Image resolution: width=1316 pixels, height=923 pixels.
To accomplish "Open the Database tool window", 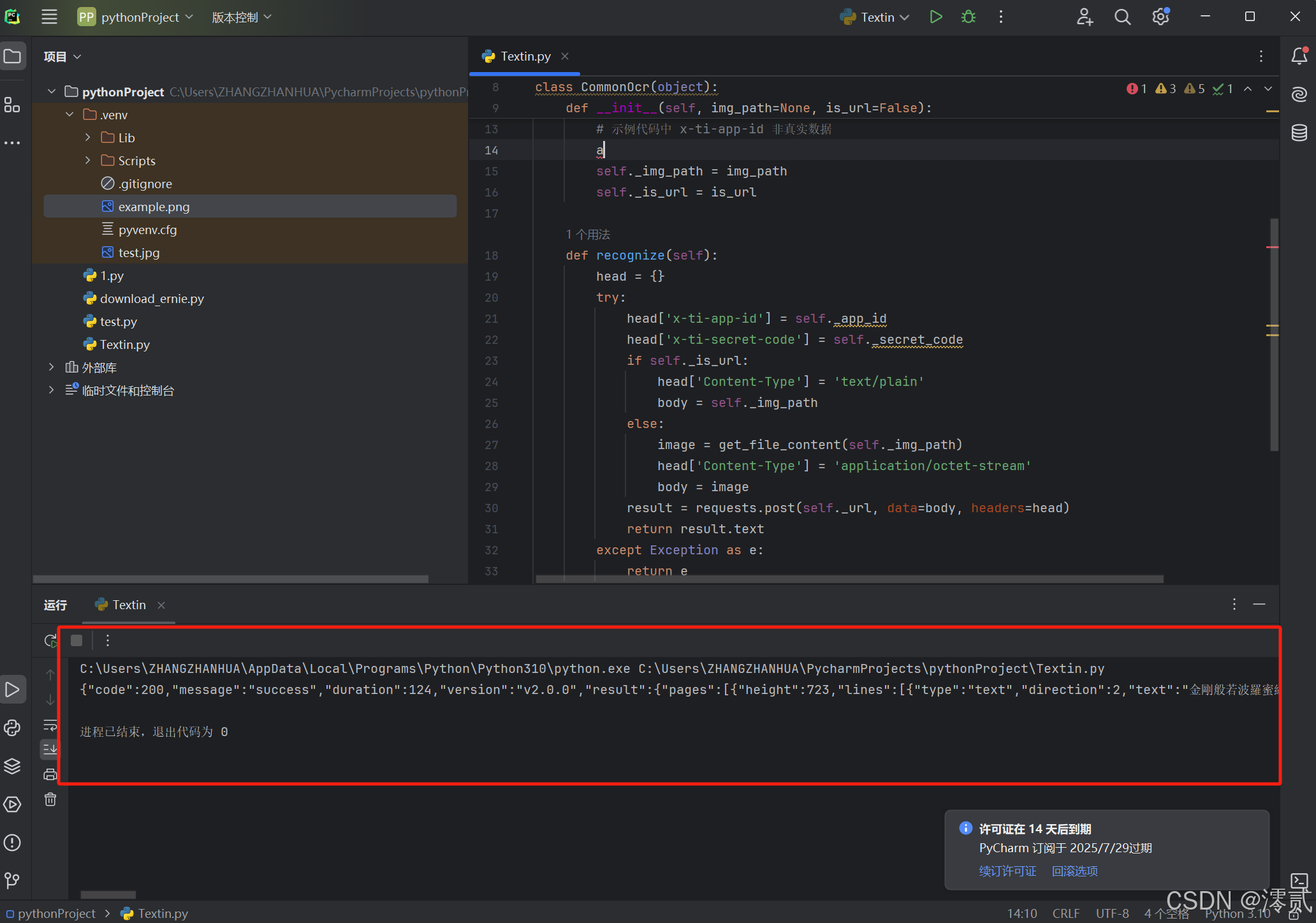I will [x=1299, y=133].
